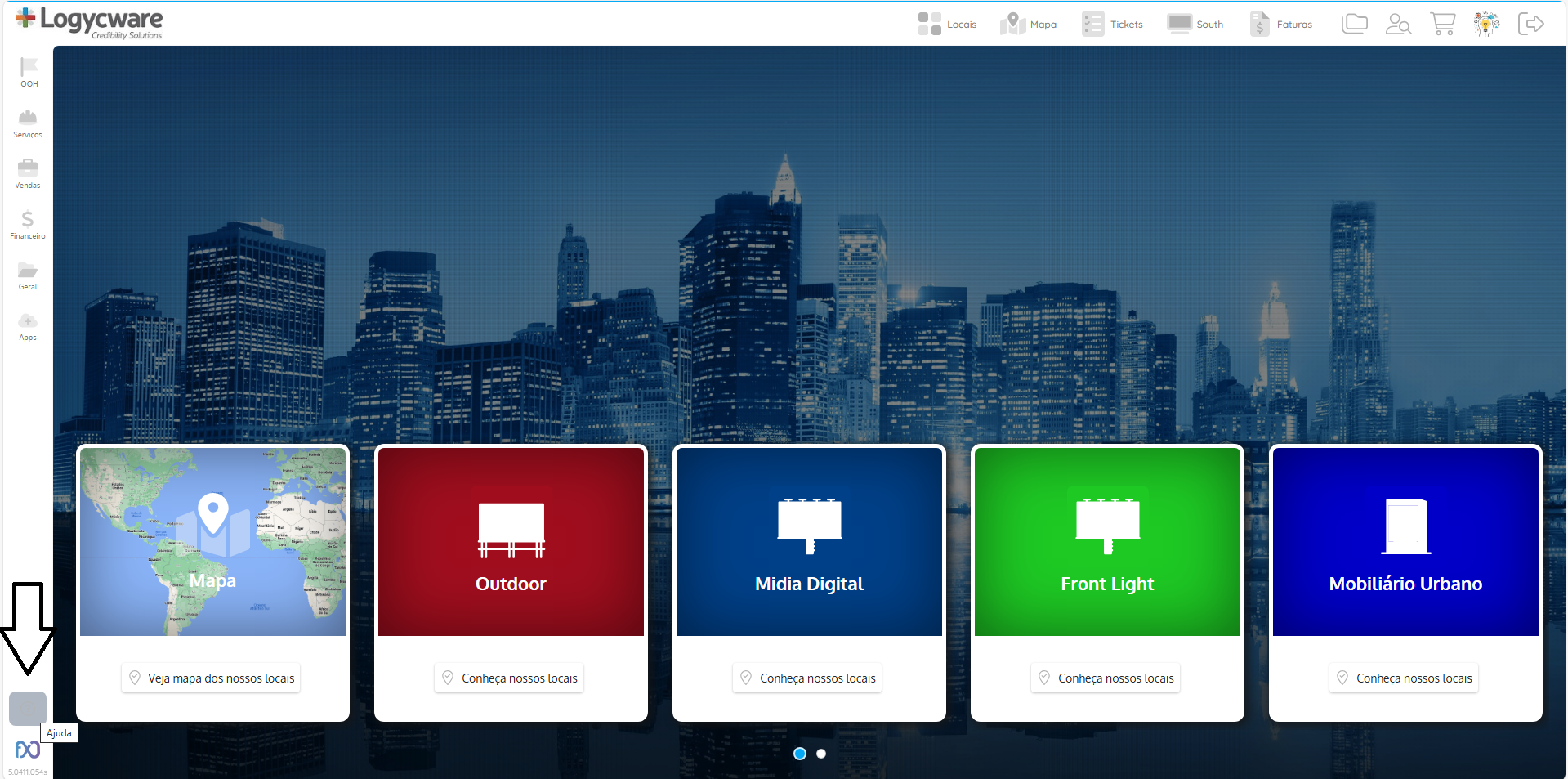Click the Logycware logo

[90, 22]
